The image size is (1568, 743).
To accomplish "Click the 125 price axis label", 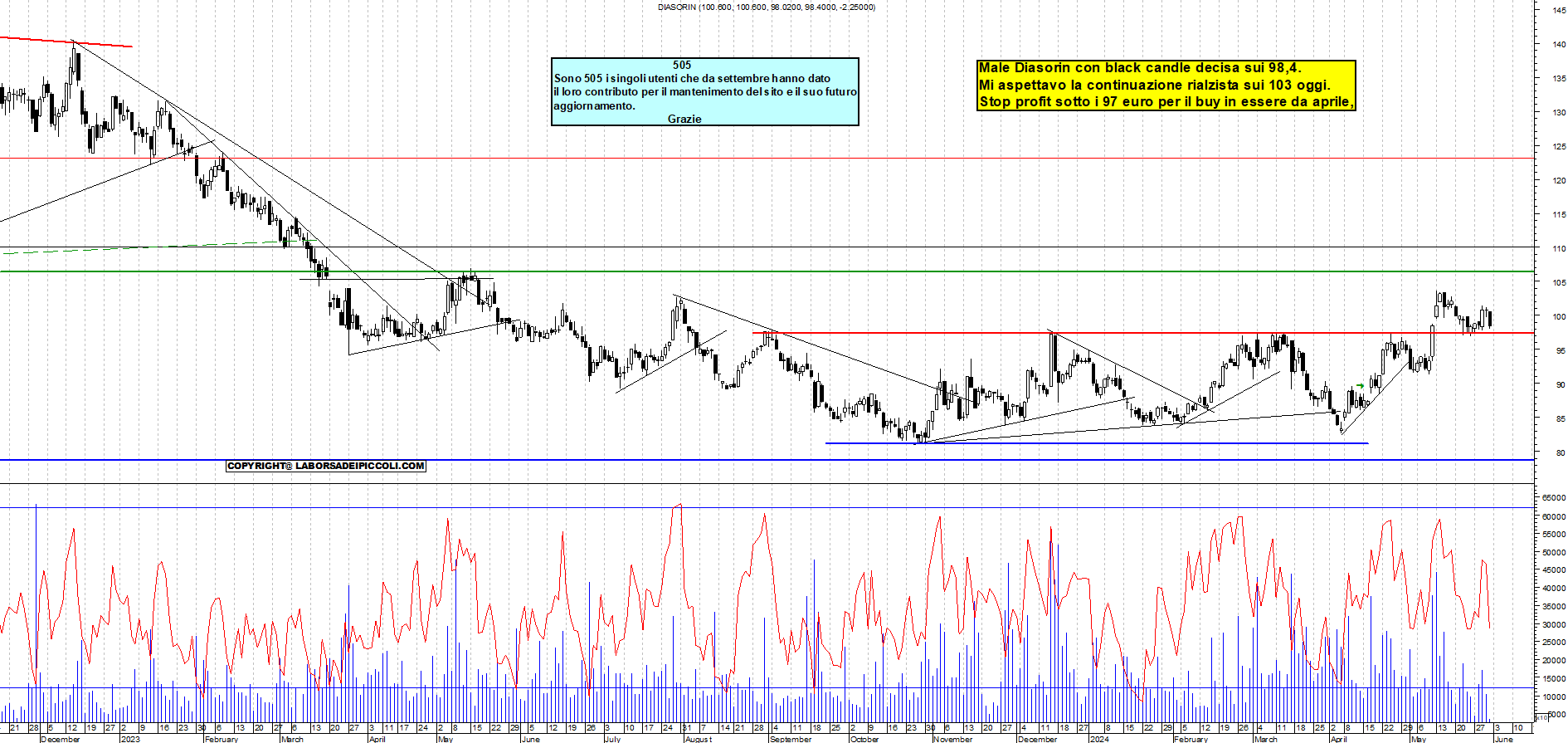I will 1559,146.
